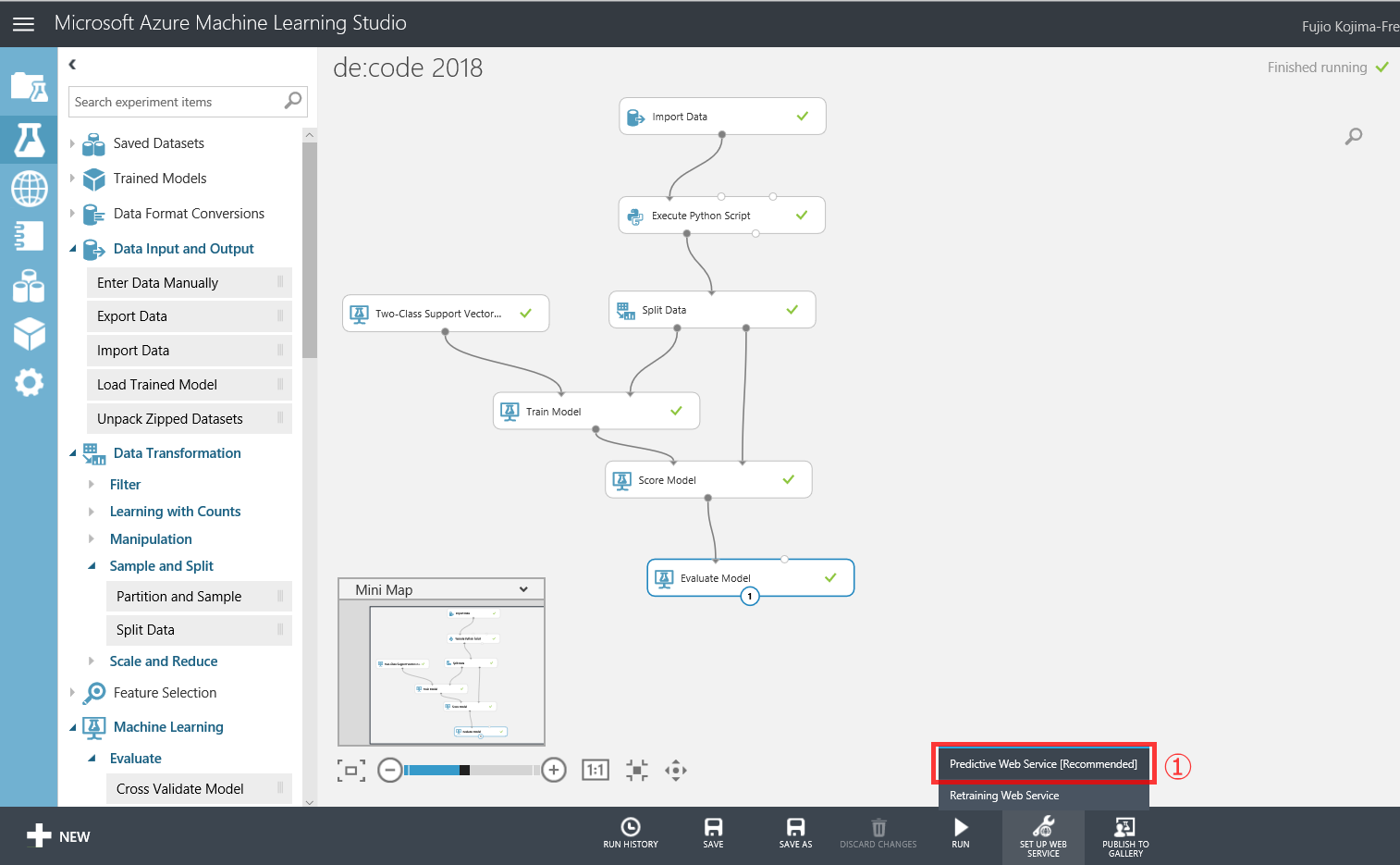Select the Unpack Zipped Datasets module

coord(190,419)
